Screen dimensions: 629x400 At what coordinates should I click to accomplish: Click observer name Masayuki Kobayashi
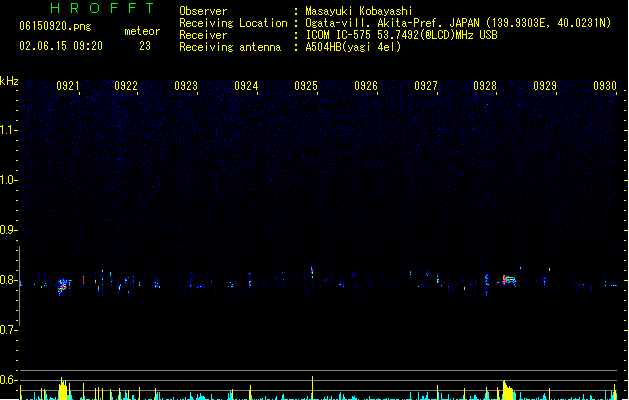coord(359,11)
